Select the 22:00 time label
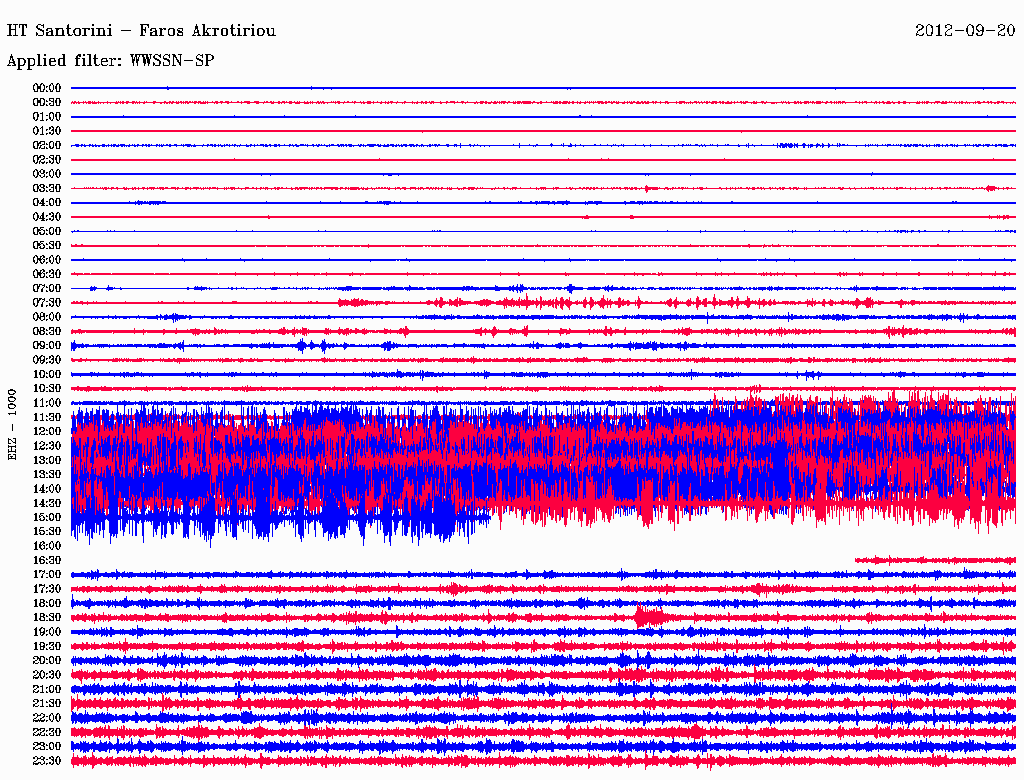1024x780 pixels. tap(47, 718)
